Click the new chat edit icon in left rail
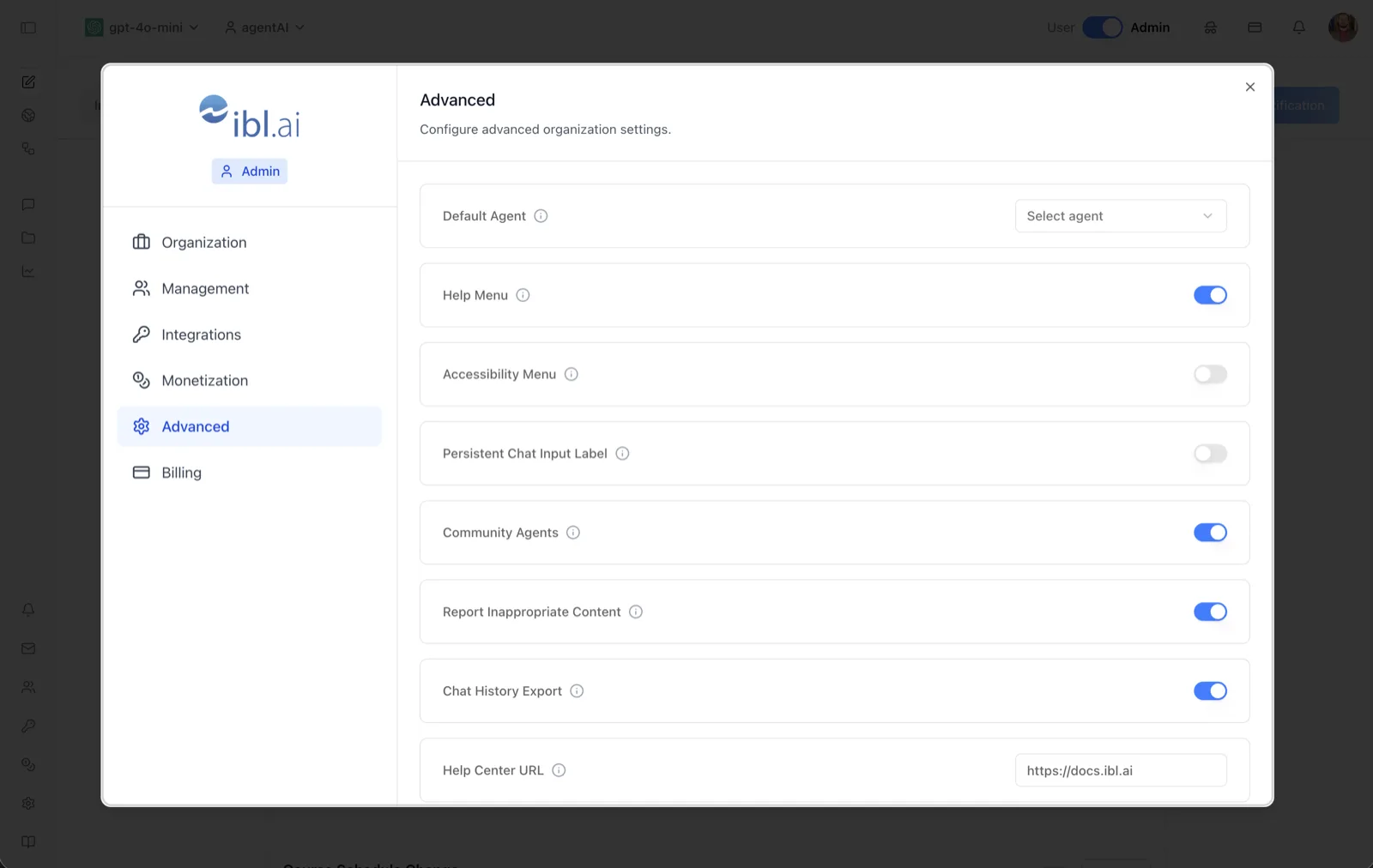This screenshot has height=868, width=1373. (28, 82)
